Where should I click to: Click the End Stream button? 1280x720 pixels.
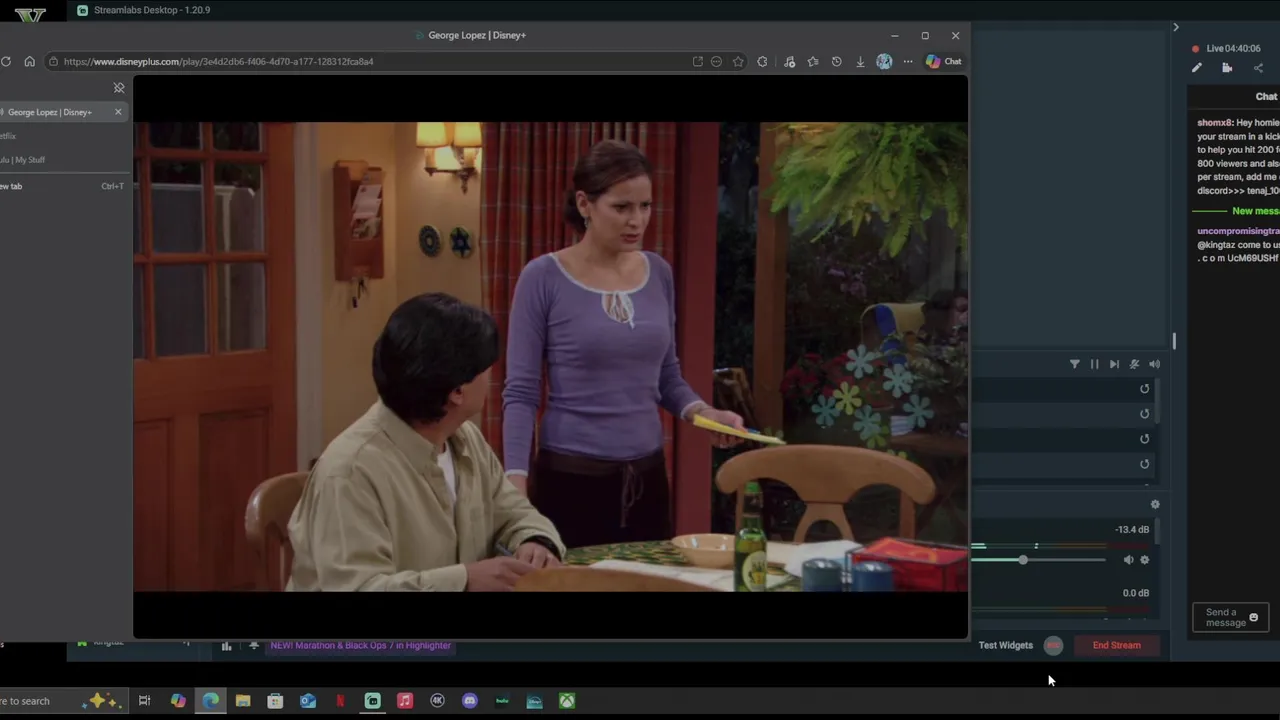pos(1116,645)
